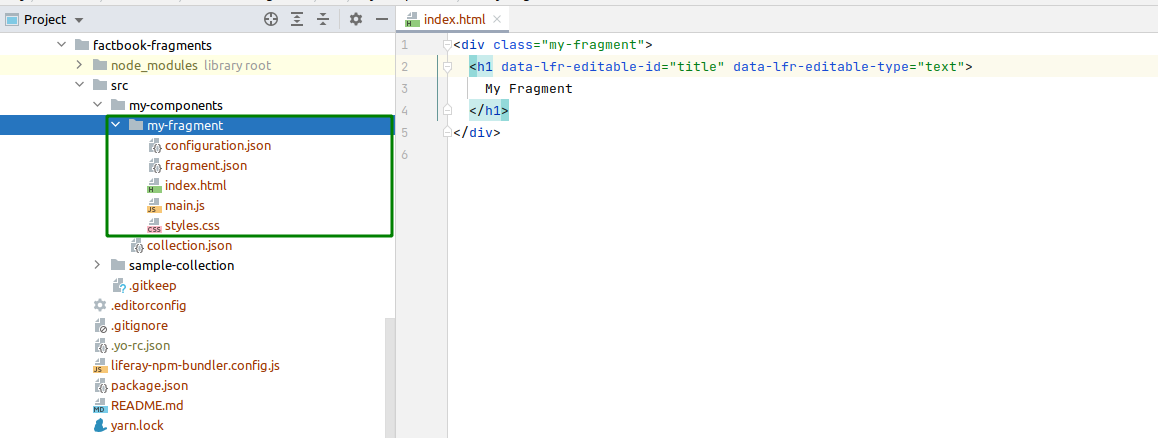The width and height of the screenshot is (1158, 438).
Task: Select the .yo-rc.json file
Action: pyautogui.click(x=140, y=345)
